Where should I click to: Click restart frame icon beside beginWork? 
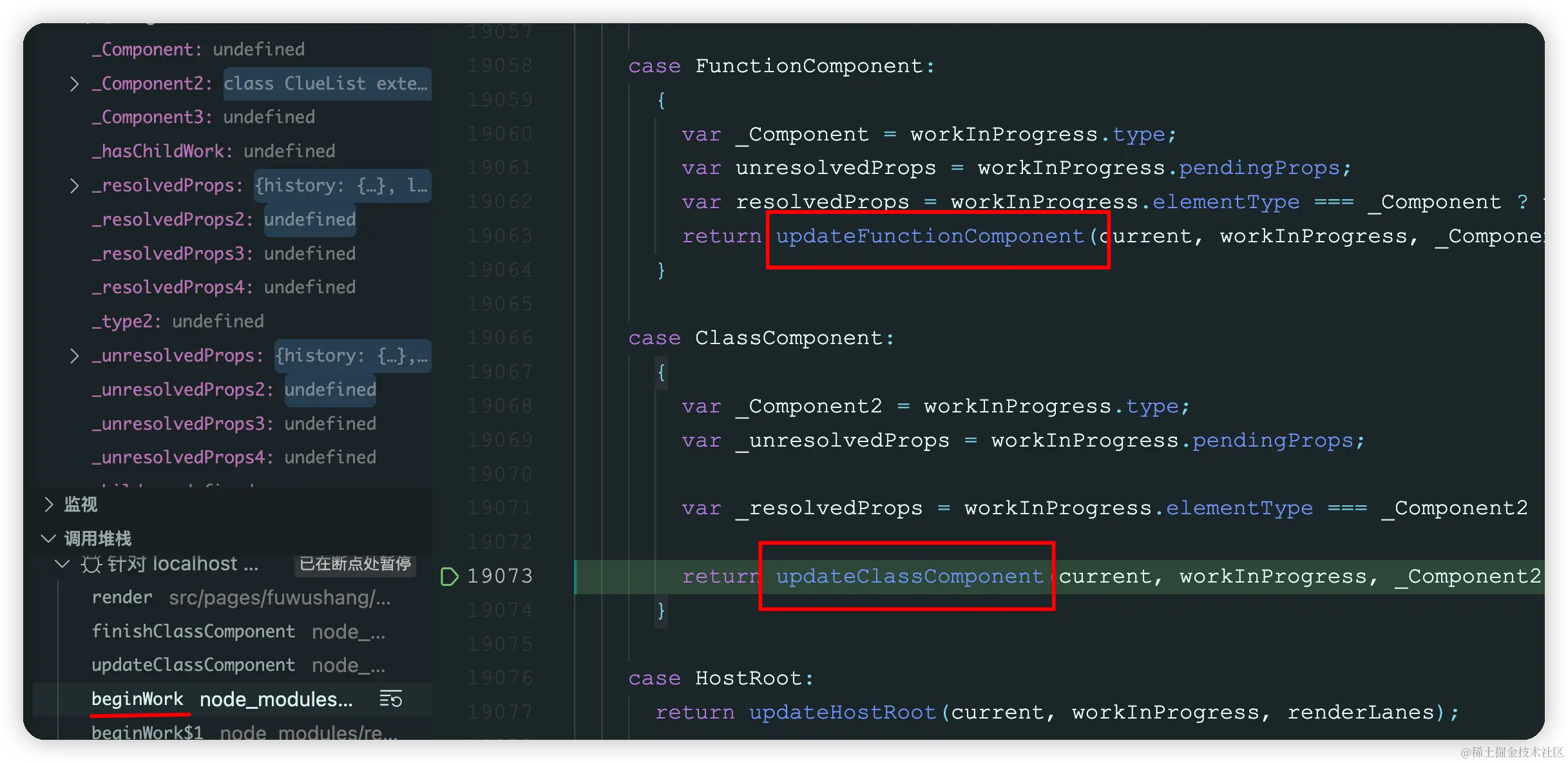click(x=390, y=699)
